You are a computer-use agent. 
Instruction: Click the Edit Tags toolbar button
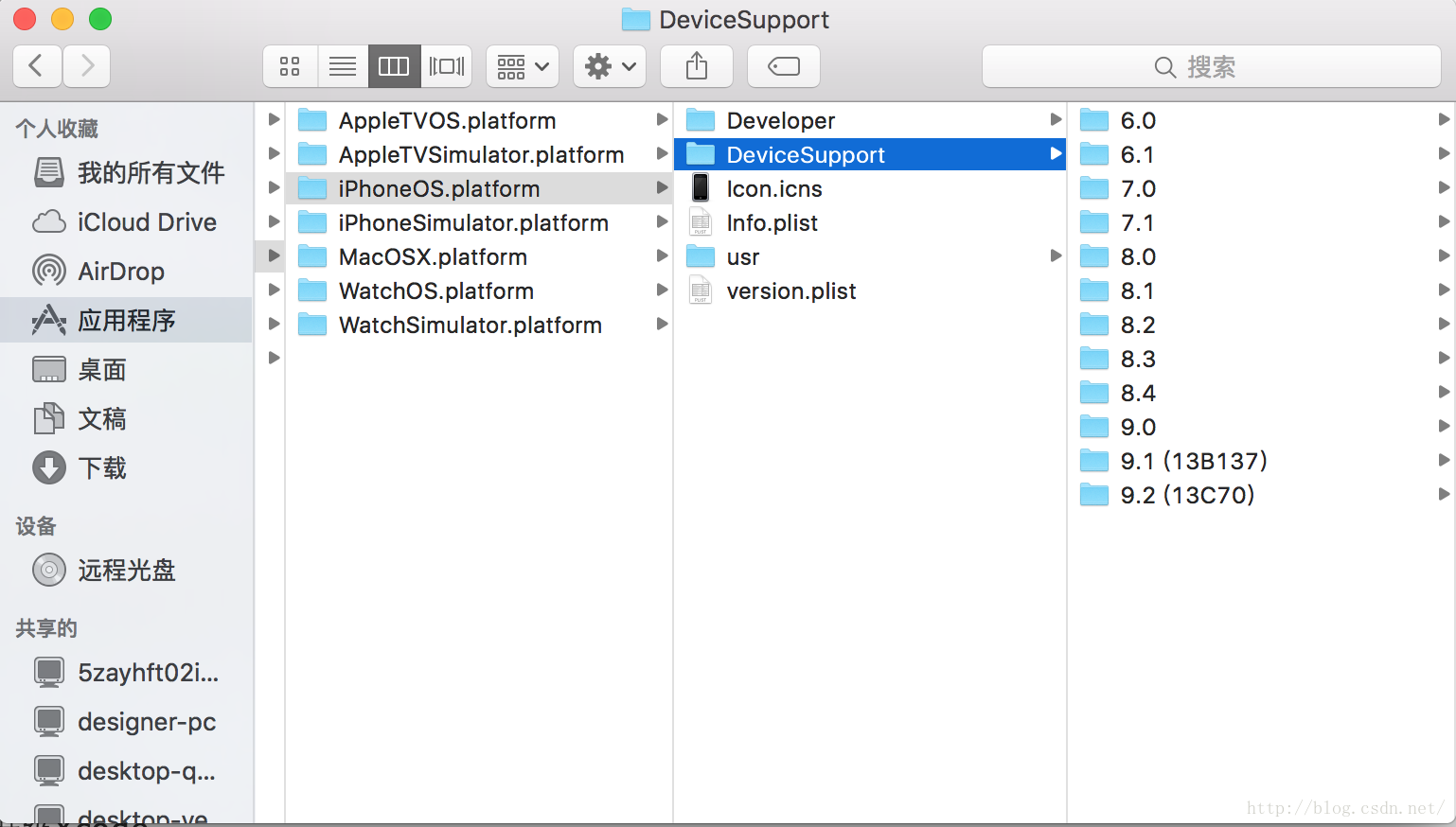pyautogui.click(x=784, y=66)
